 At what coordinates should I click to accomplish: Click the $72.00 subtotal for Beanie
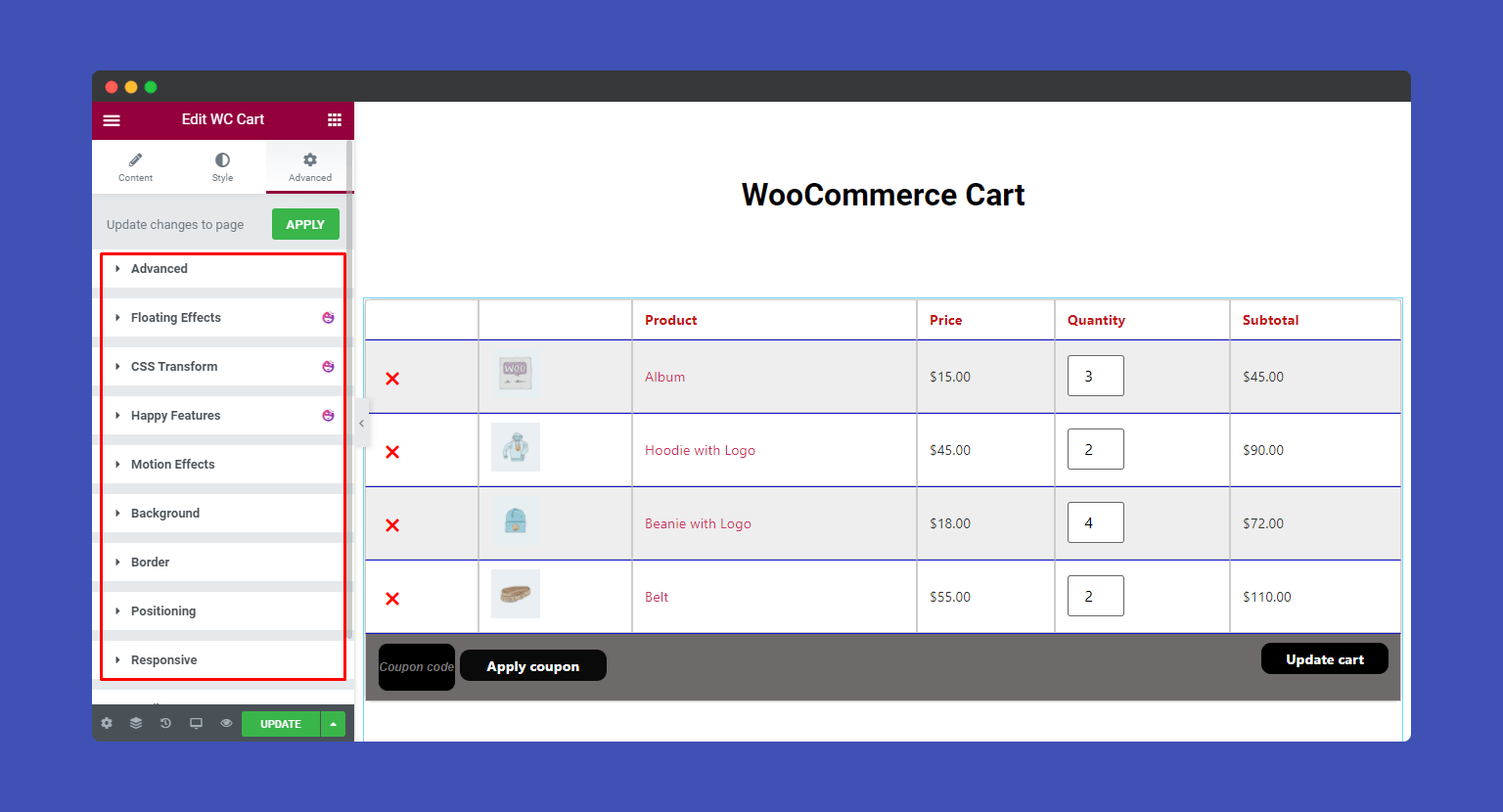point(1263,523)
